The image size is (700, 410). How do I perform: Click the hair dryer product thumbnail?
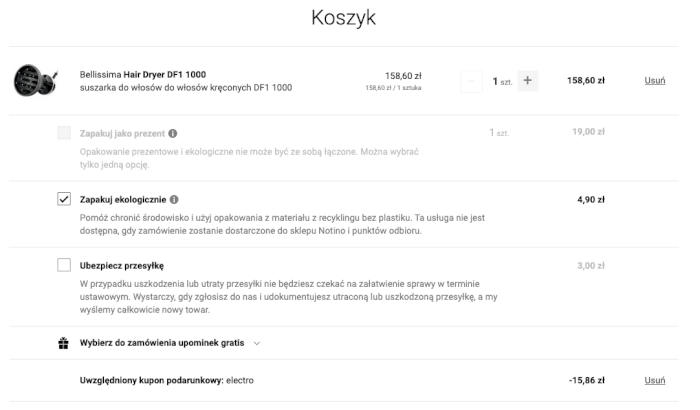tap(35, 81)
